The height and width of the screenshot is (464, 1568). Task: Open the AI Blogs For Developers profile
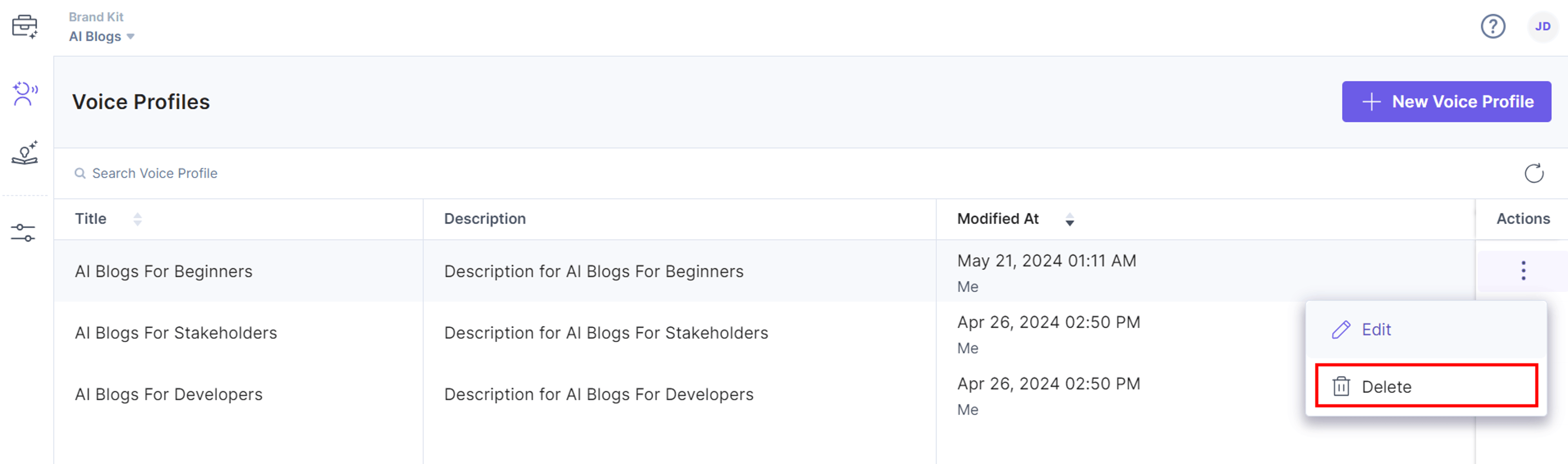tap(169, 394)
